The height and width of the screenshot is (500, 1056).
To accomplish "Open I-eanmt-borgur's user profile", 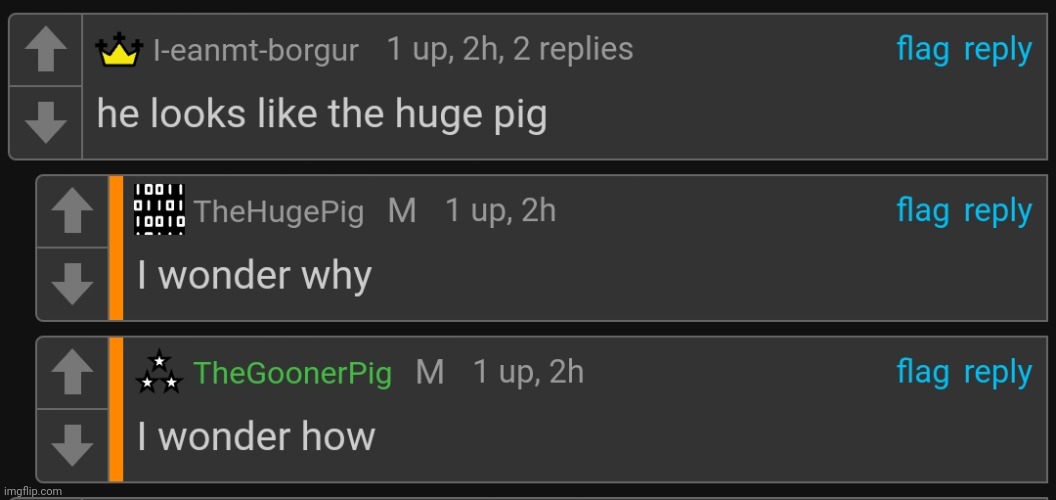I will coord(256,51).
